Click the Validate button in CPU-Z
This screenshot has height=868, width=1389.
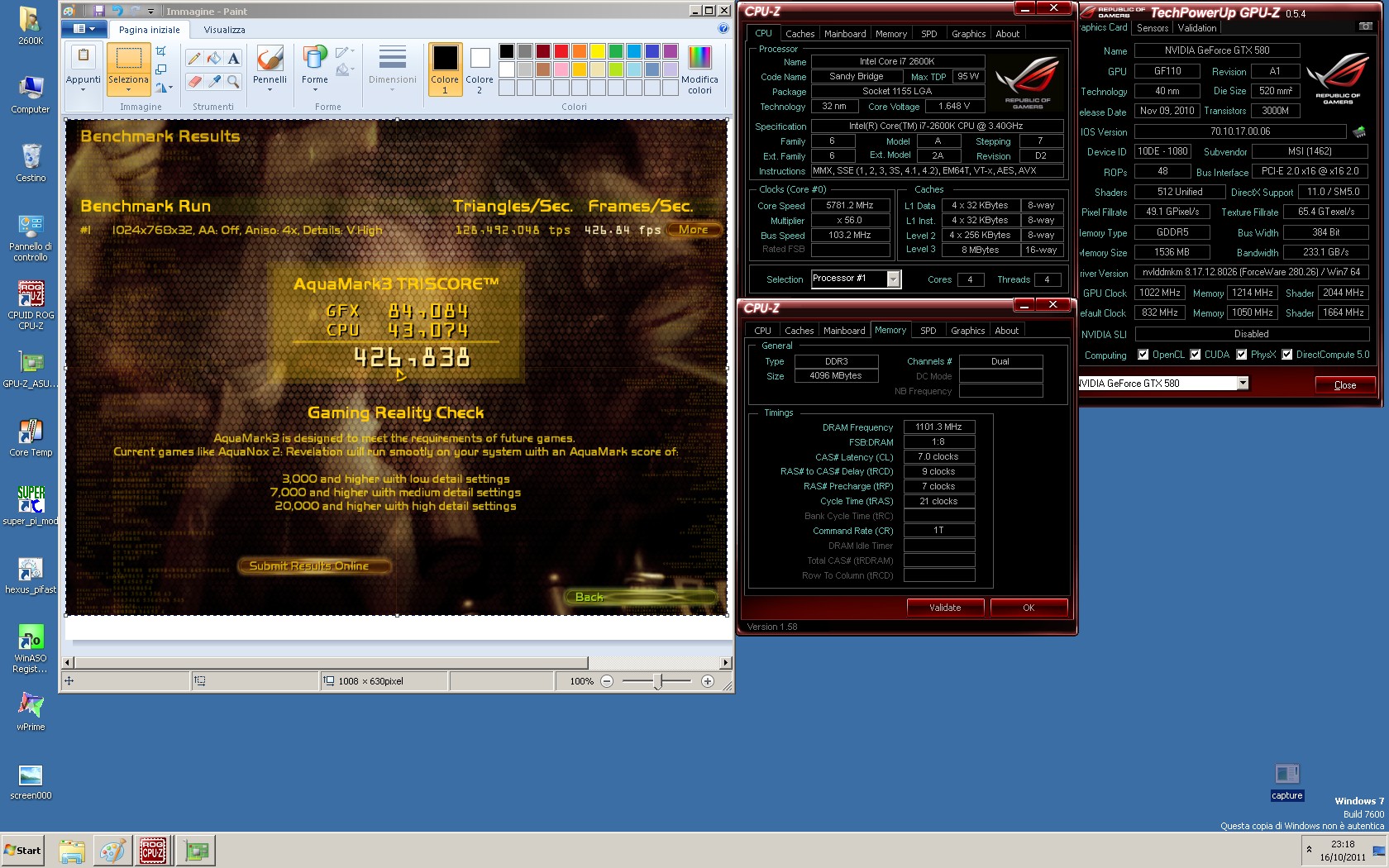click(945, 608)
